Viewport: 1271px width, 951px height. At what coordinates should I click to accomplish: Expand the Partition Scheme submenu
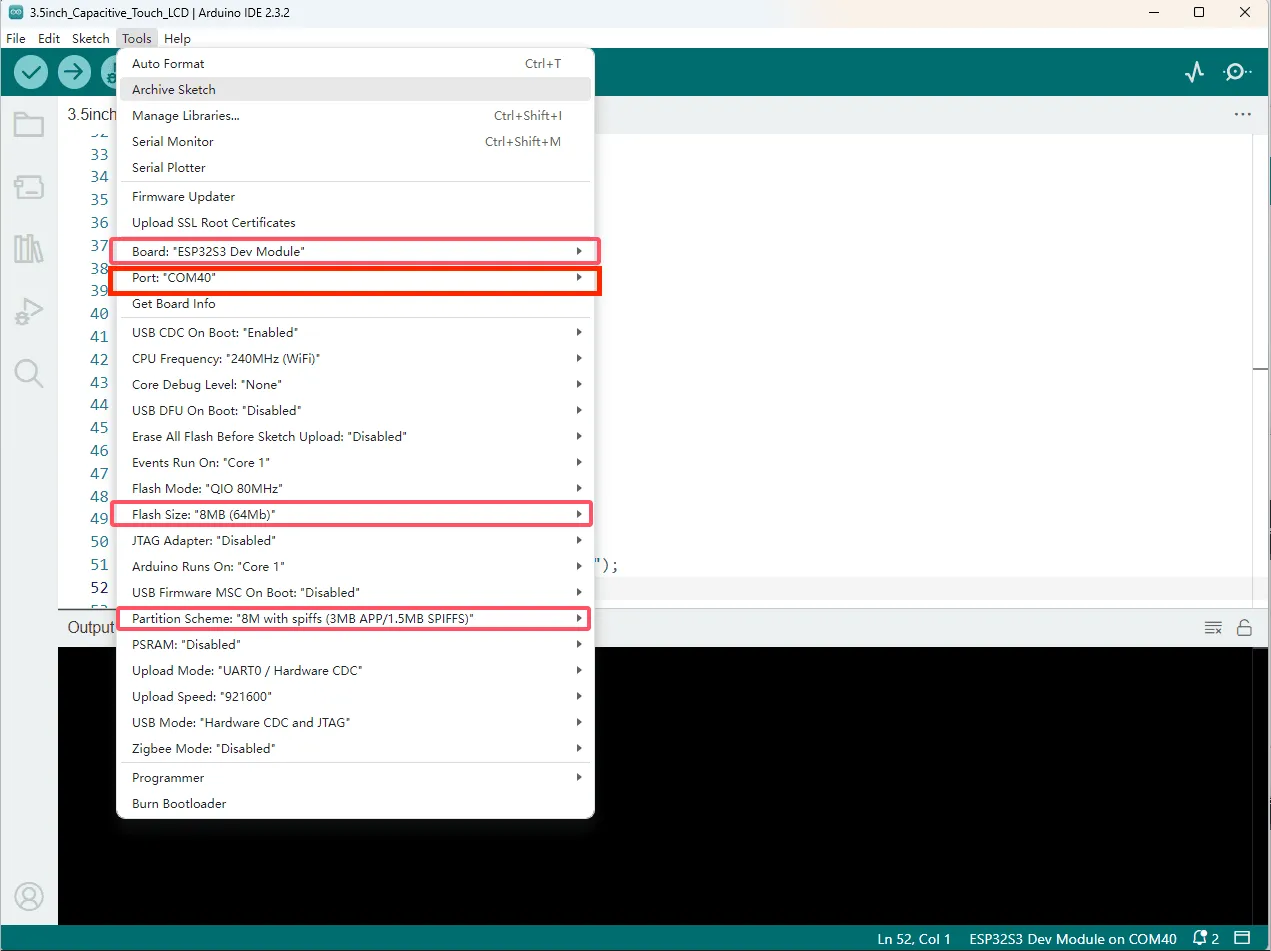[x=356, y=619]
